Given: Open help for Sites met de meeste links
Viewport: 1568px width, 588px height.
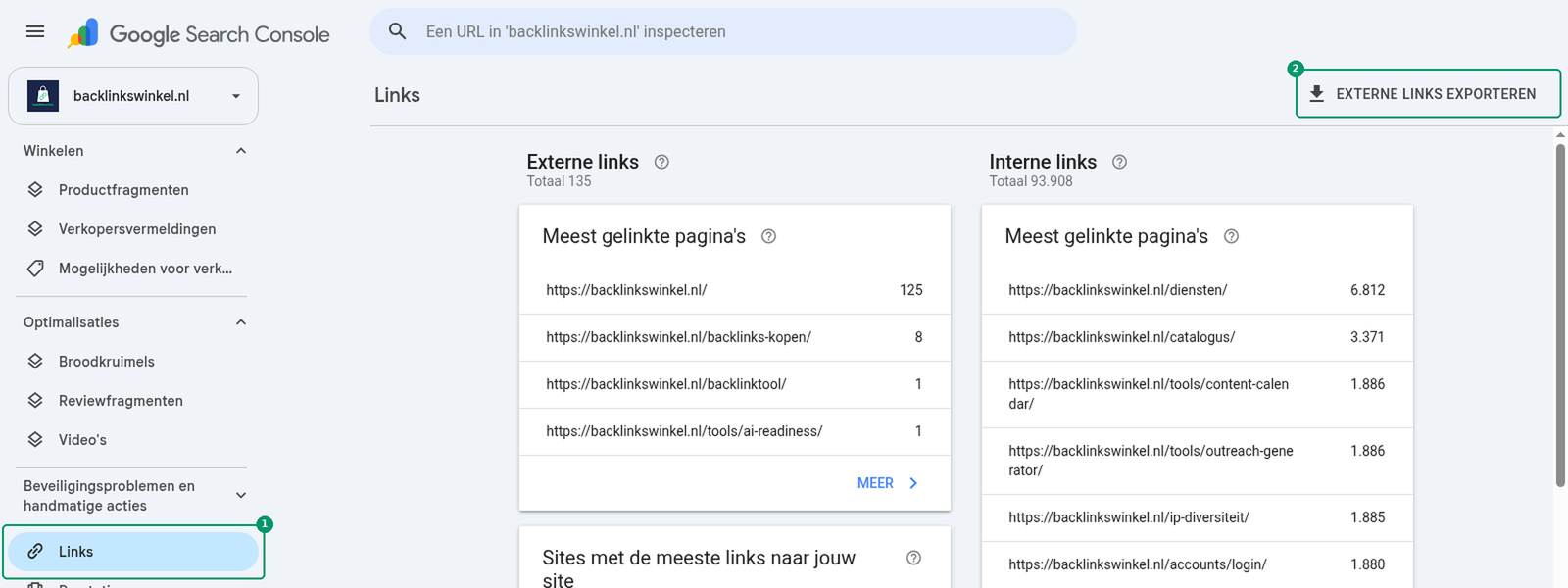Looking at the screenshot, I should coord(913,558).
